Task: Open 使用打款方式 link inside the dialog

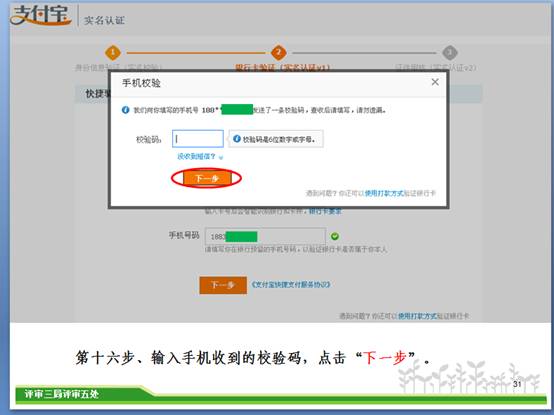Action: (x=384, y=193)
